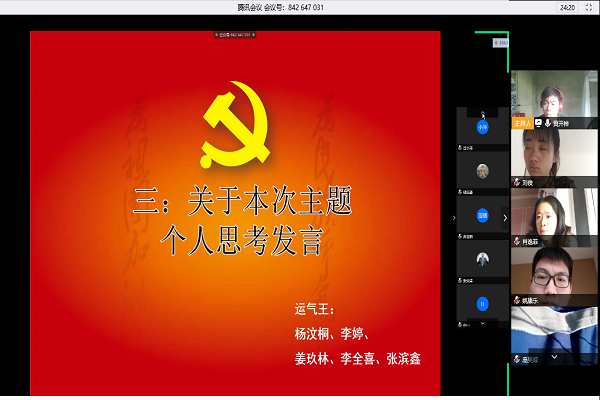The image size is (600, 400).
Task: Click the muted mic icon beside 姚康乐
Action: pyautogui.click(x=517, y=300)
